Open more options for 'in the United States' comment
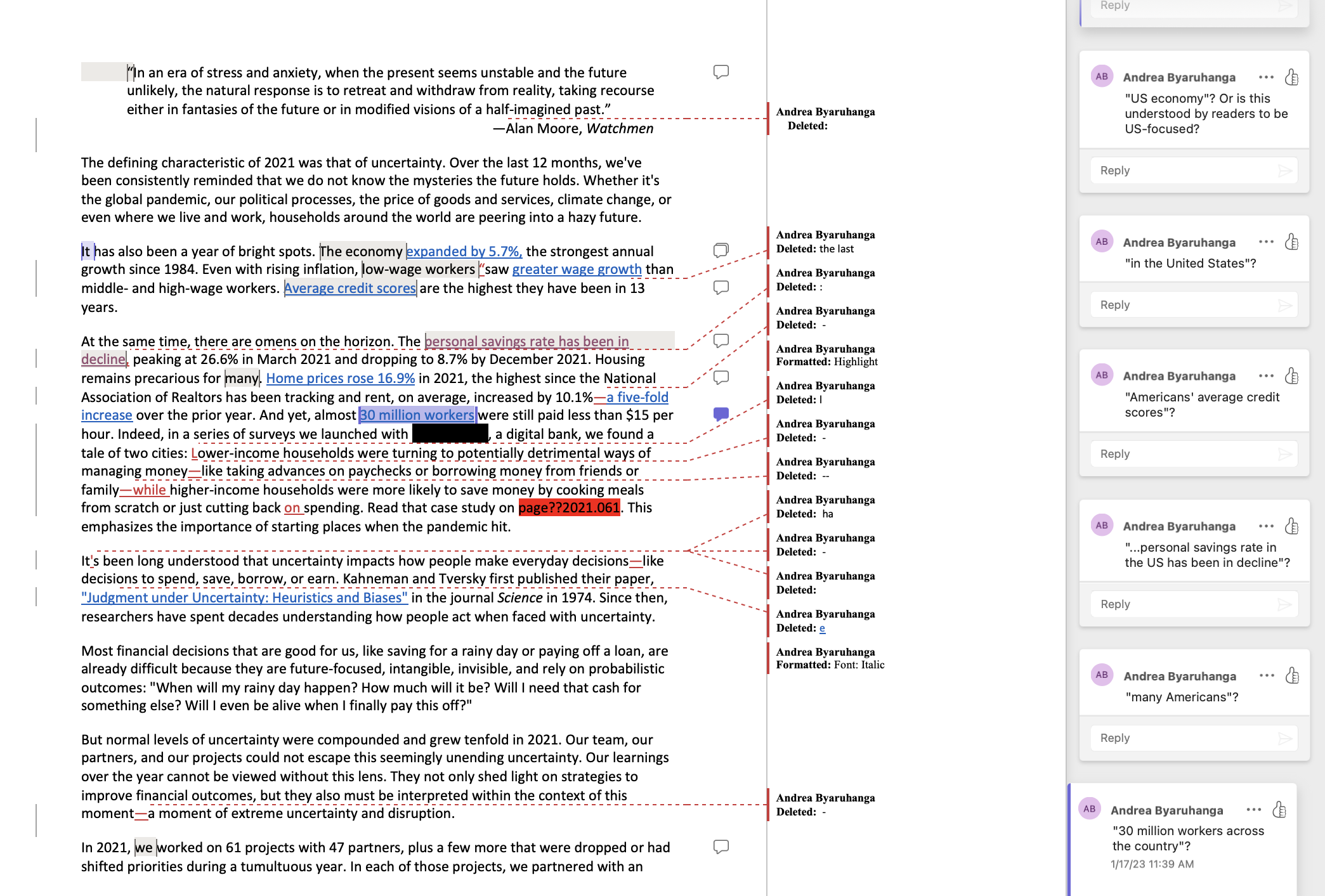This screenshot has width=1325, height=896. point(1266,242)
